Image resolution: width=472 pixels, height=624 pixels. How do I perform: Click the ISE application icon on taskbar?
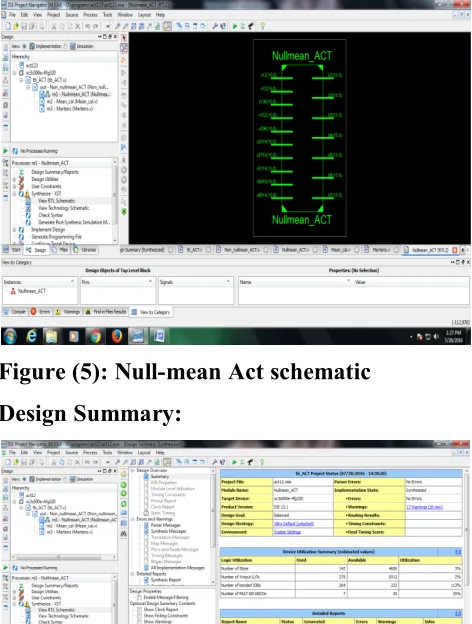pos(138,336)
